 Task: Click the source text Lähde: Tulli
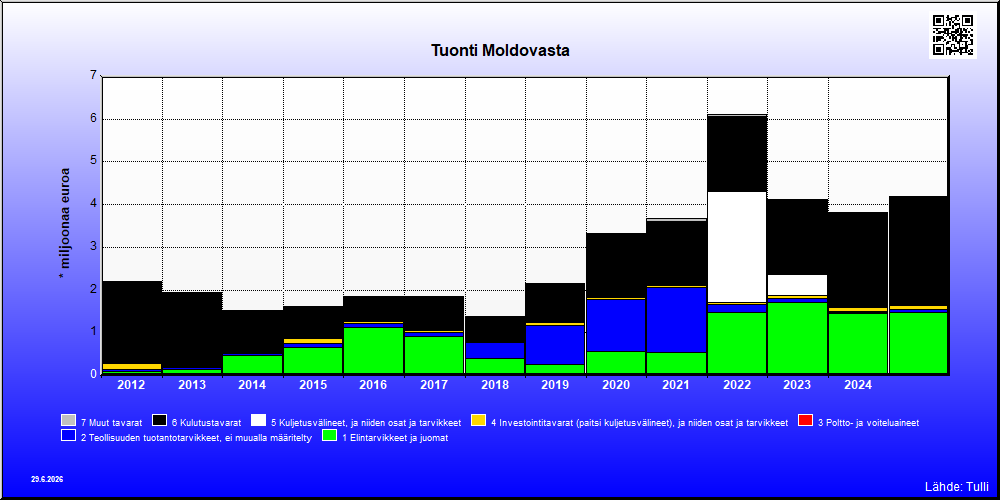tap(956, 487)
